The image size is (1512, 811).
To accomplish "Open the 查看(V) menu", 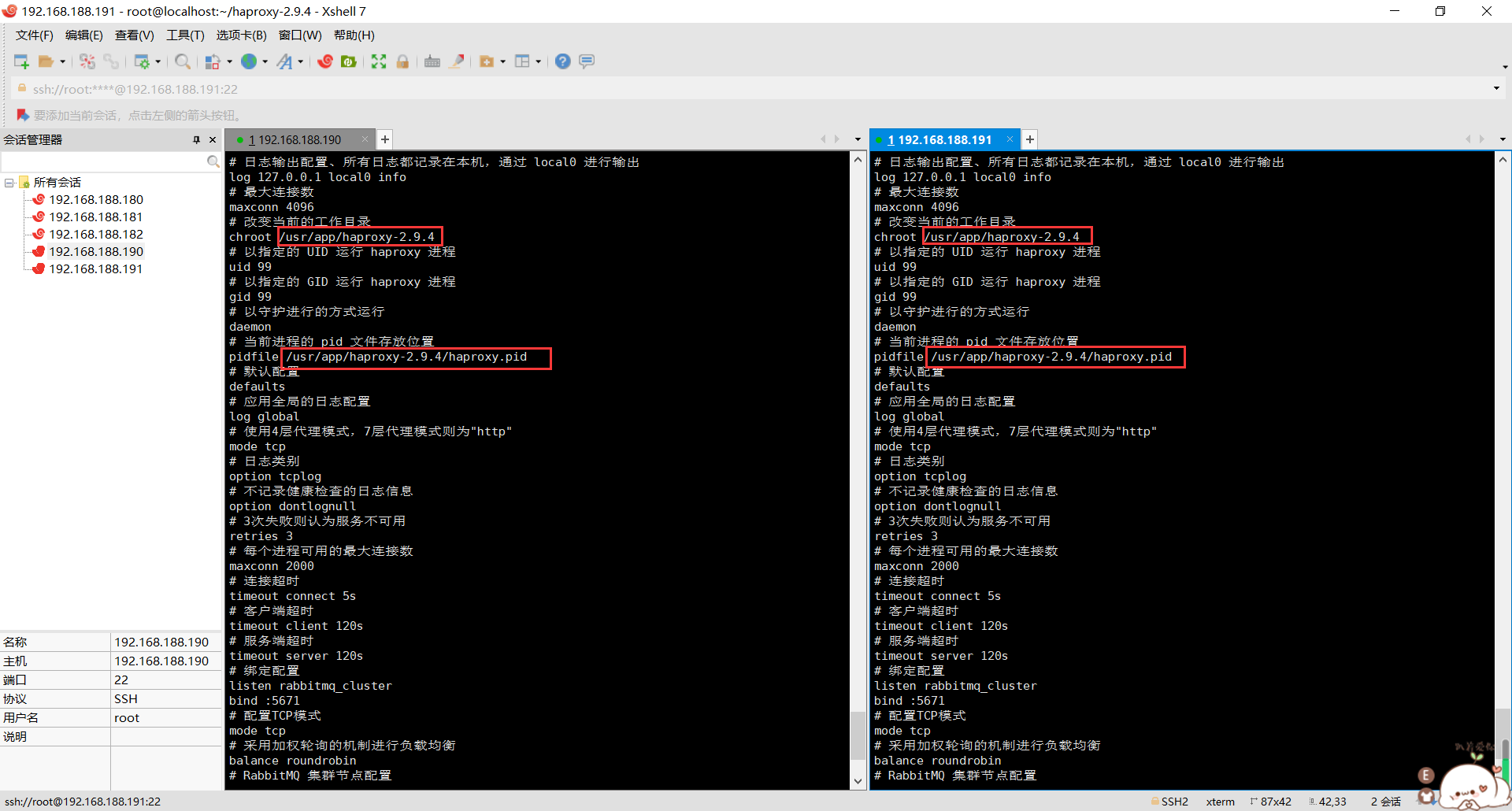I will (x=135, y=35).
